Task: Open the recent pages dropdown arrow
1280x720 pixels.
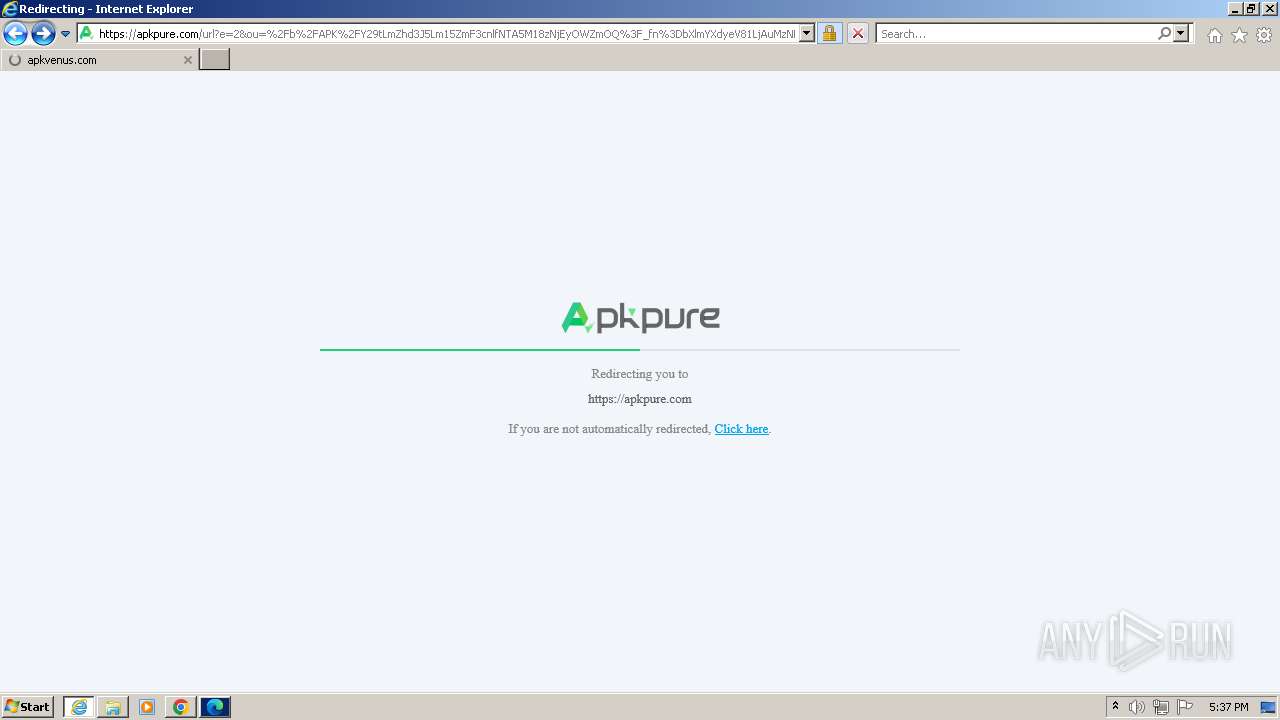Action: (x=66, y=34)
